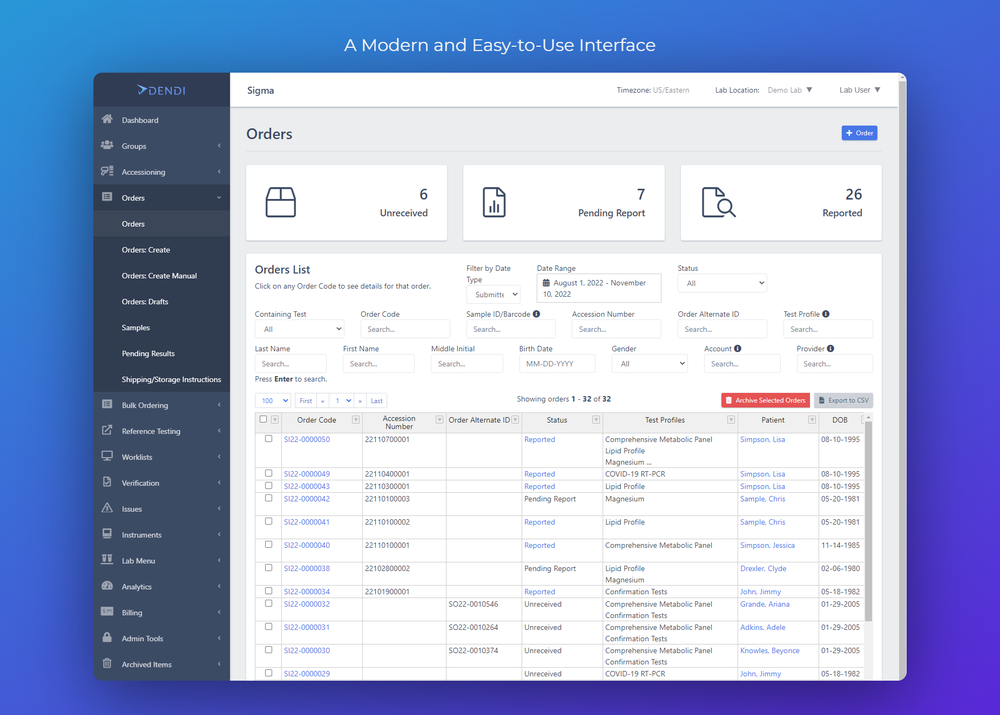
Task: Collapse the Orders sidebar section
Action: click(x=162, y=198)
